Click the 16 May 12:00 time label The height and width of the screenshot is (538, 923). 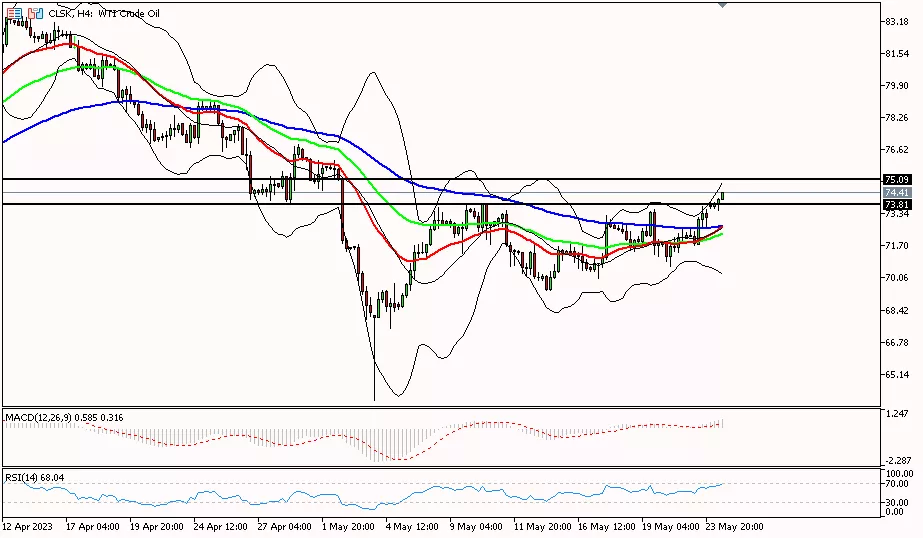[604, 525]
